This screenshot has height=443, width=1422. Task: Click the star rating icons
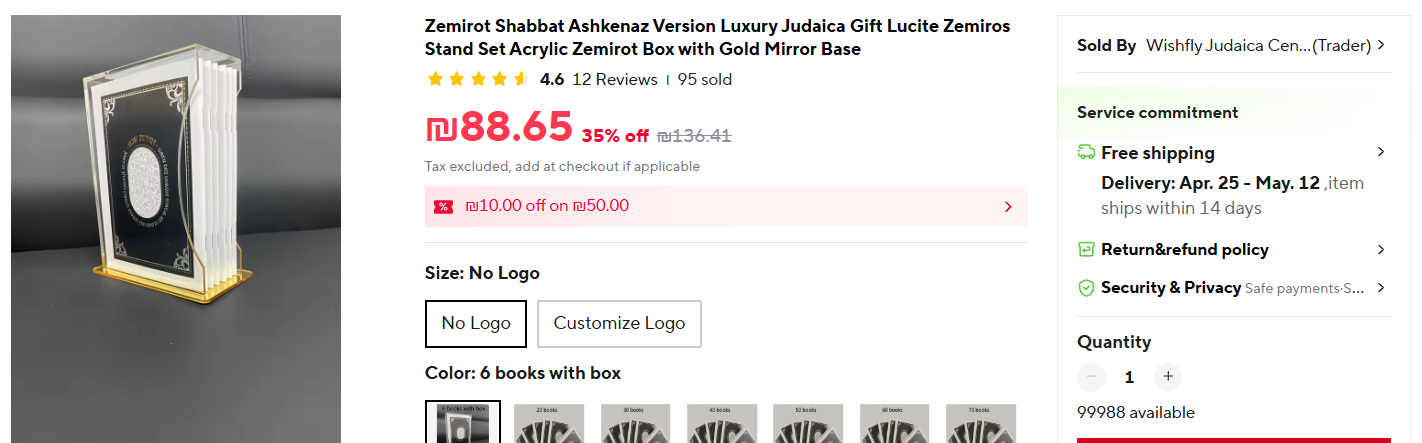click(477, 80)
